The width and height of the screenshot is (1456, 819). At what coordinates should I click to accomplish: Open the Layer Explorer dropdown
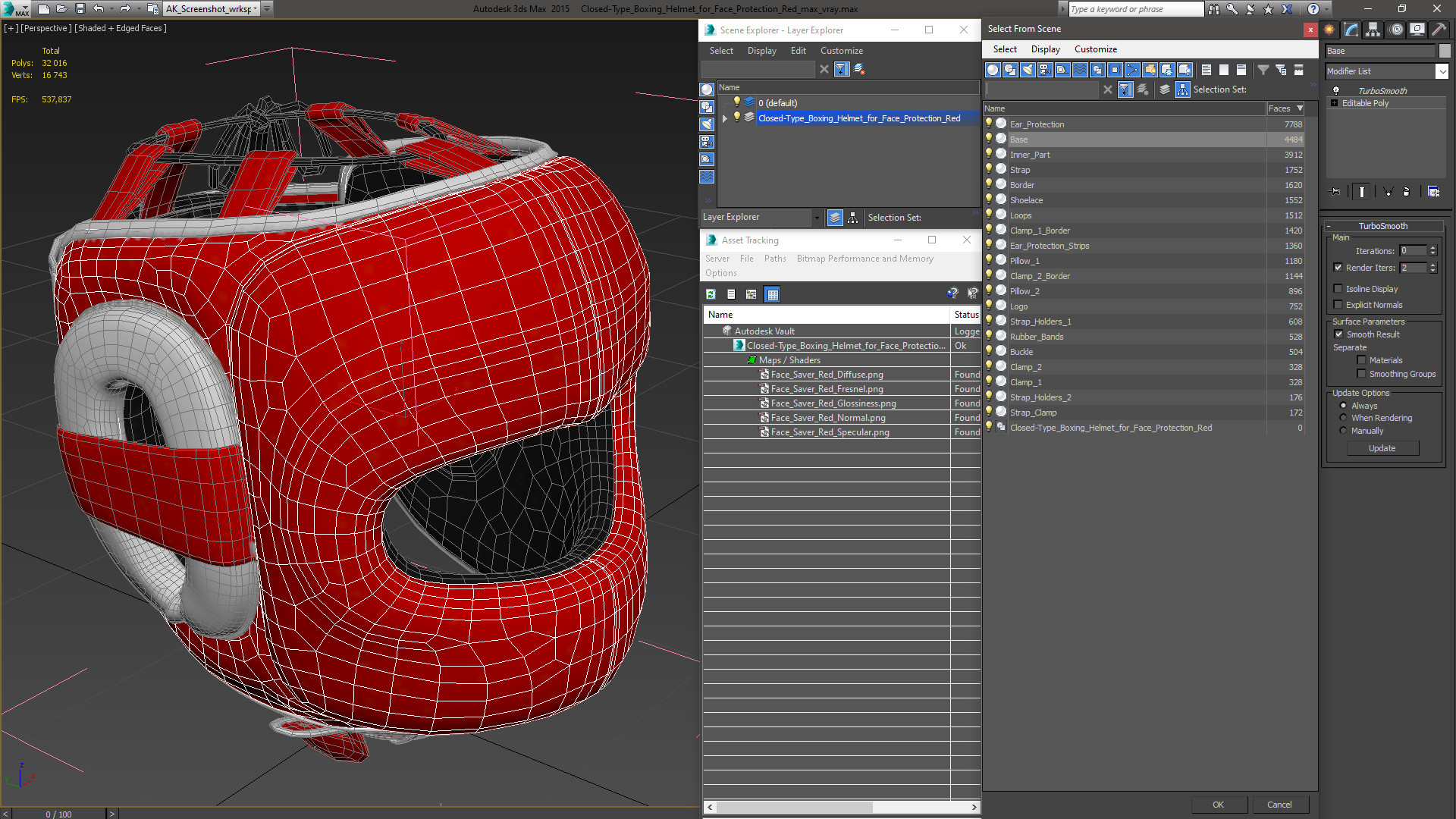click(817, 218)
